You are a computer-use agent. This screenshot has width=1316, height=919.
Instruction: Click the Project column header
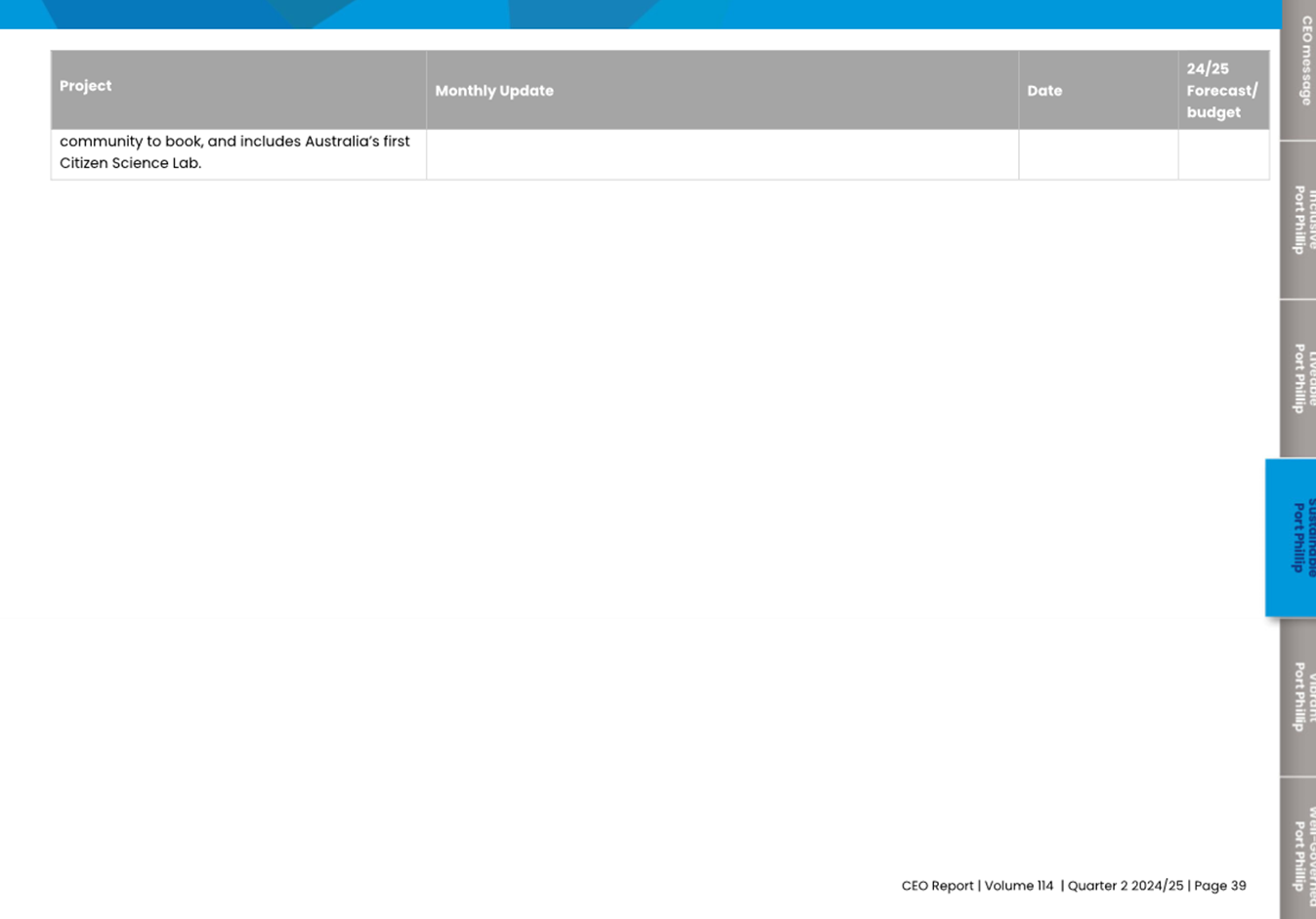(x=85, y=86)
